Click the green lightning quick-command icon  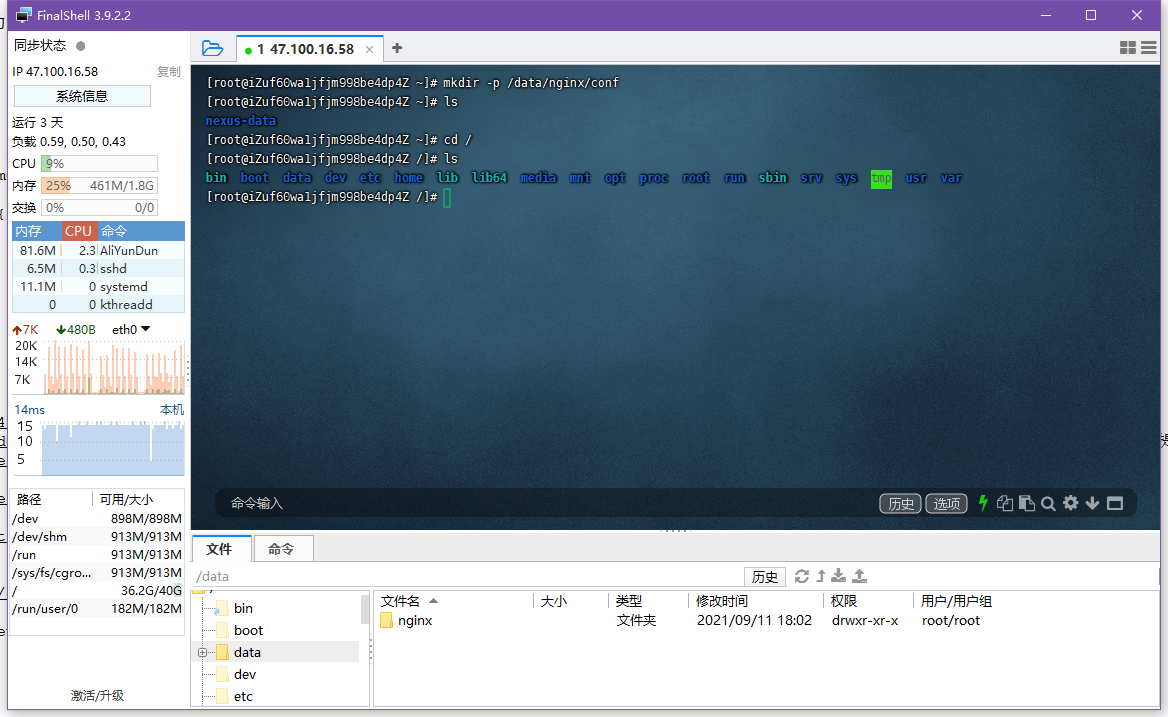[x=983, y=503]
